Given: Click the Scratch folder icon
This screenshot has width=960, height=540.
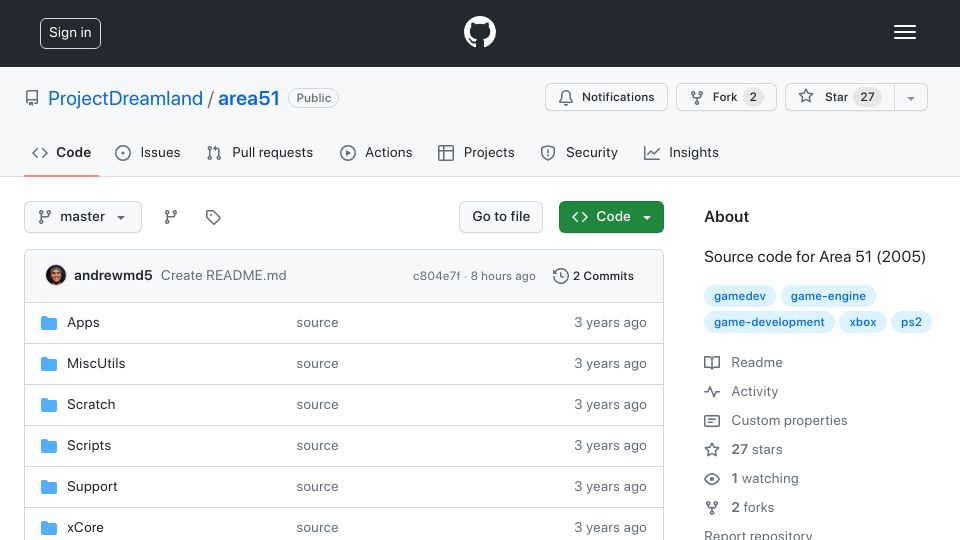Looking at the screenshot, I should coord(49,405).
